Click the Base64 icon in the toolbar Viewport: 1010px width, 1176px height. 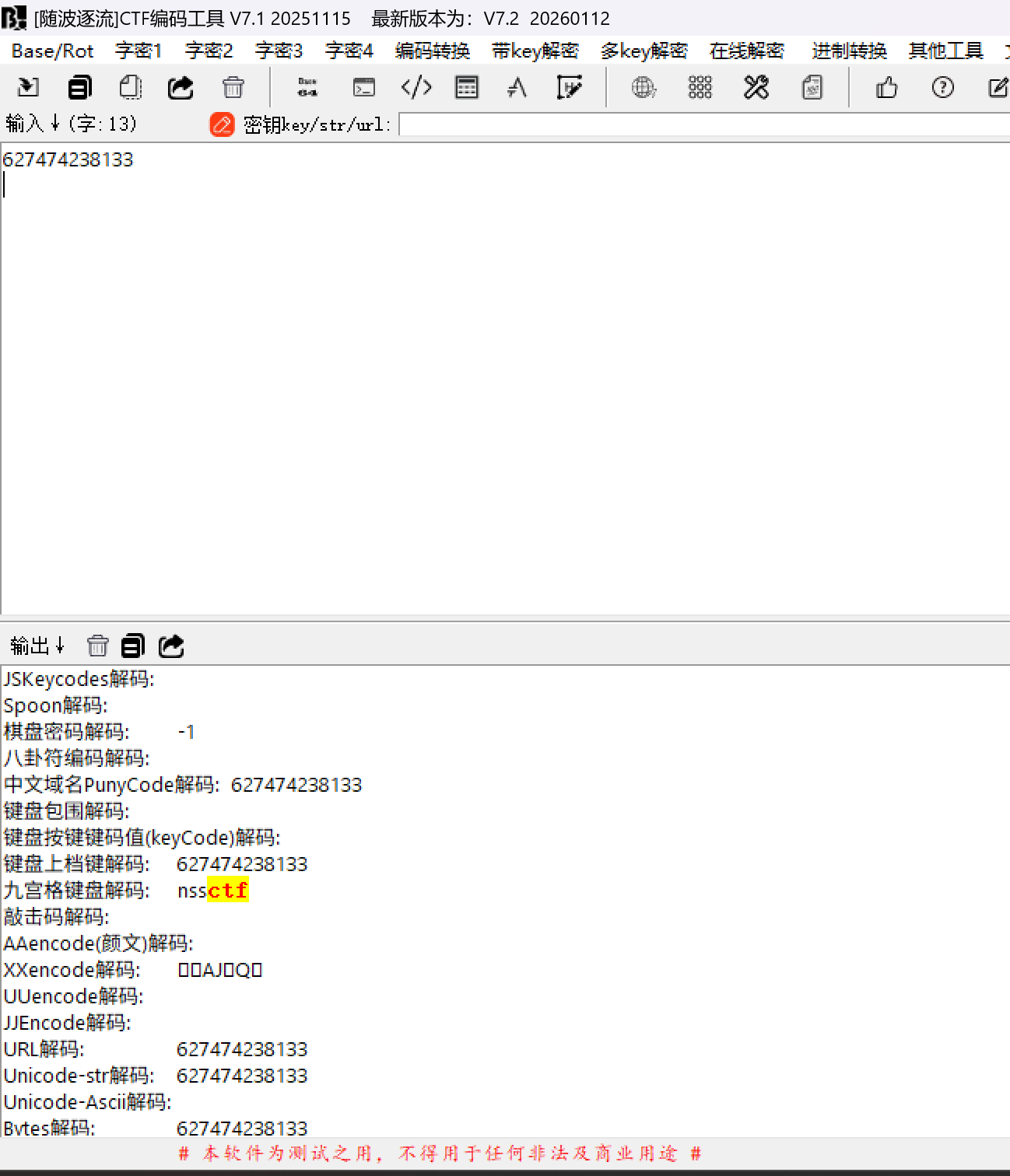tap(307, 87)
